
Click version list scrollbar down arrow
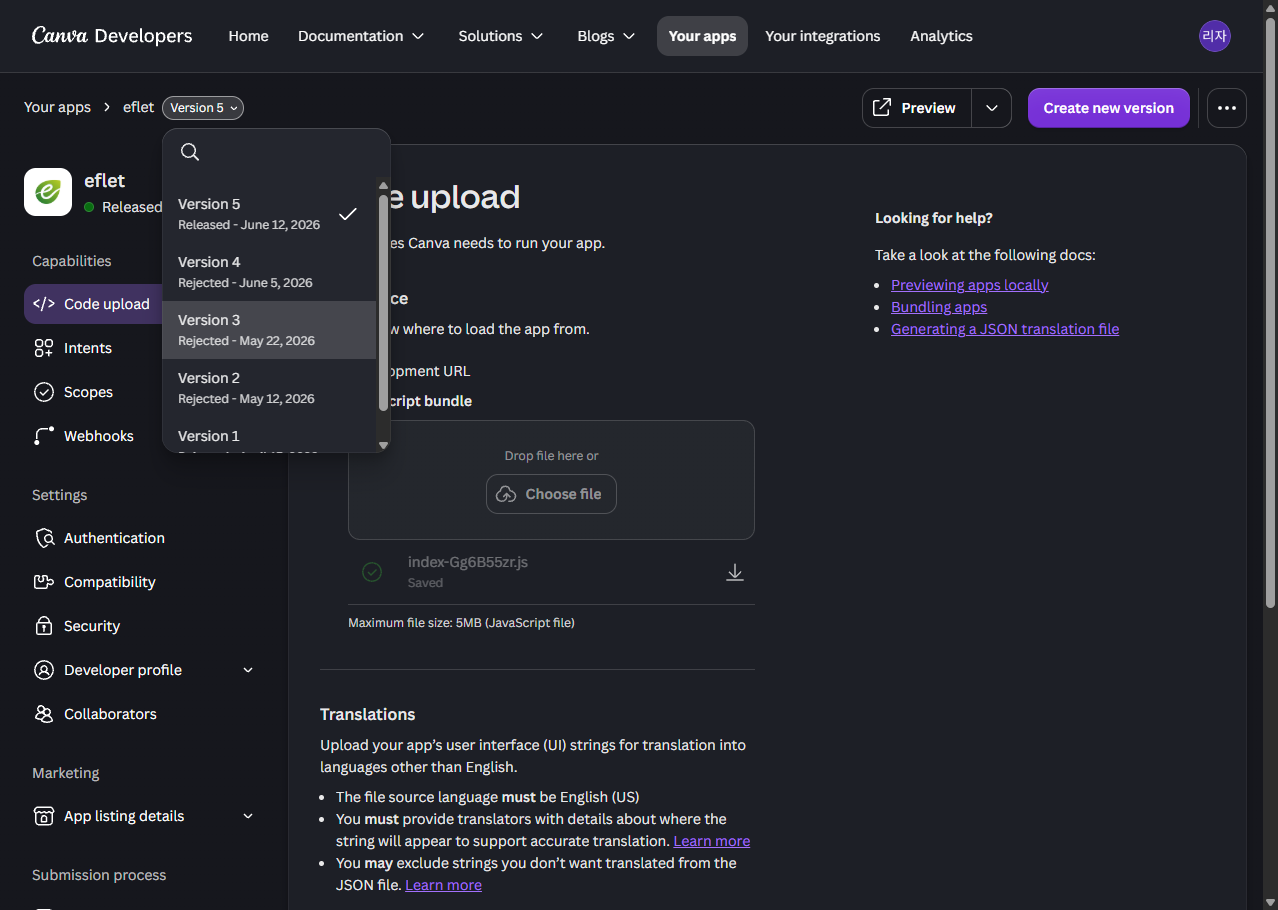[383, 445]
